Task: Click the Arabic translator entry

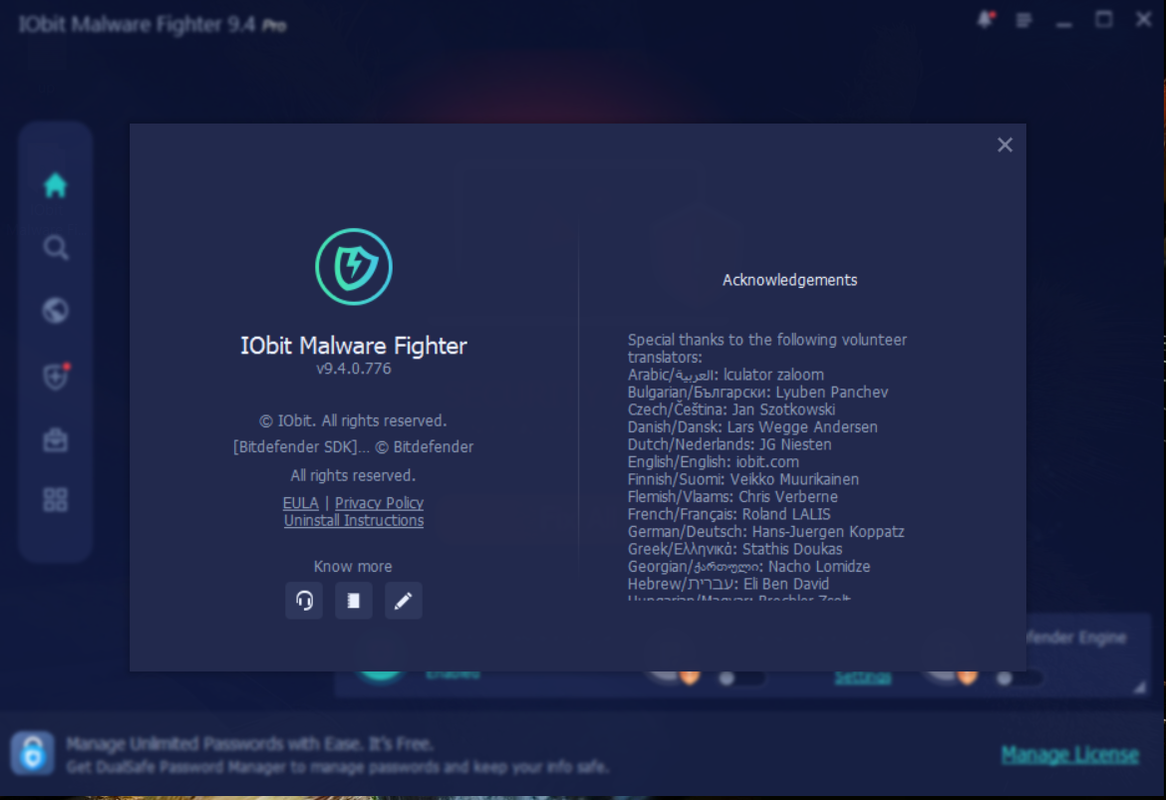Action: (726, 375)
